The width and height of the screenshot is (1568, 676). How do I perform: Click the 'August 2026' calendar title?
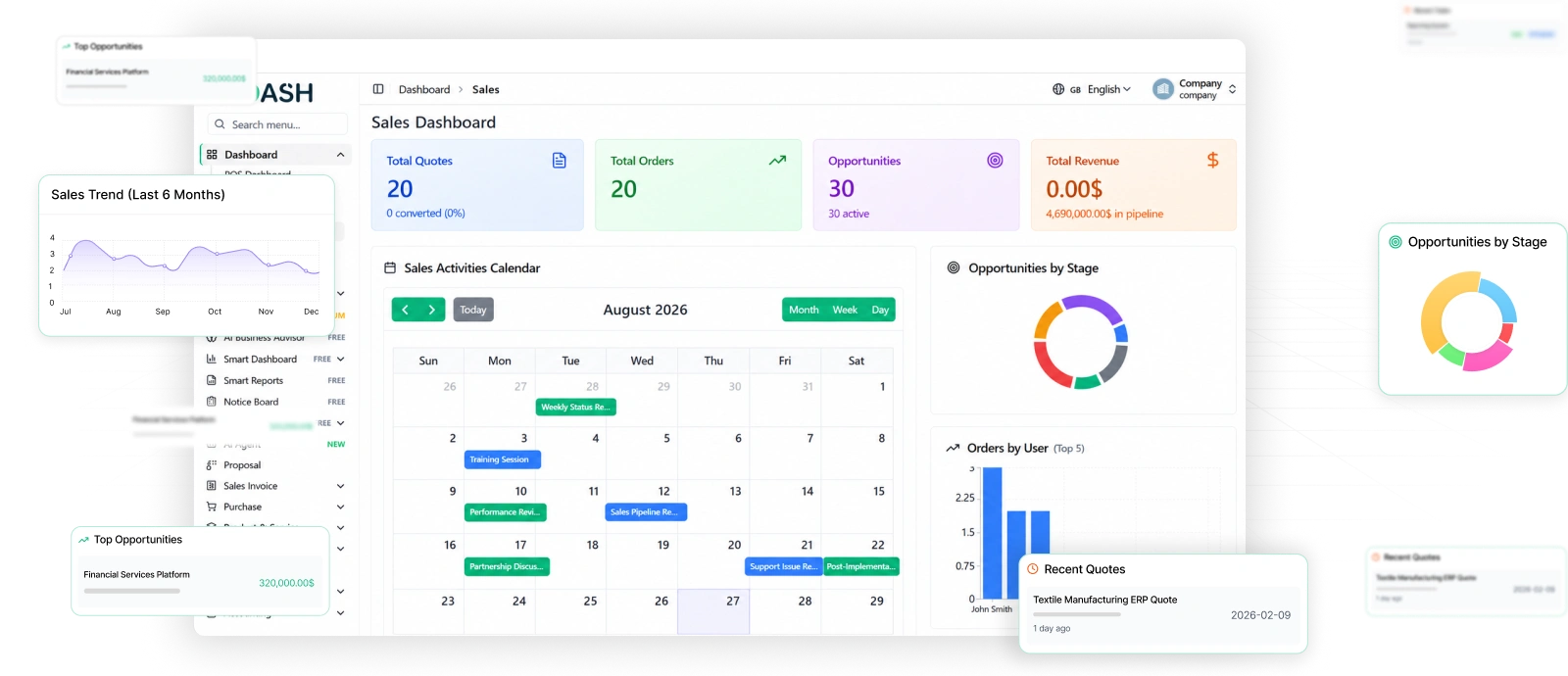pos(645,310)
